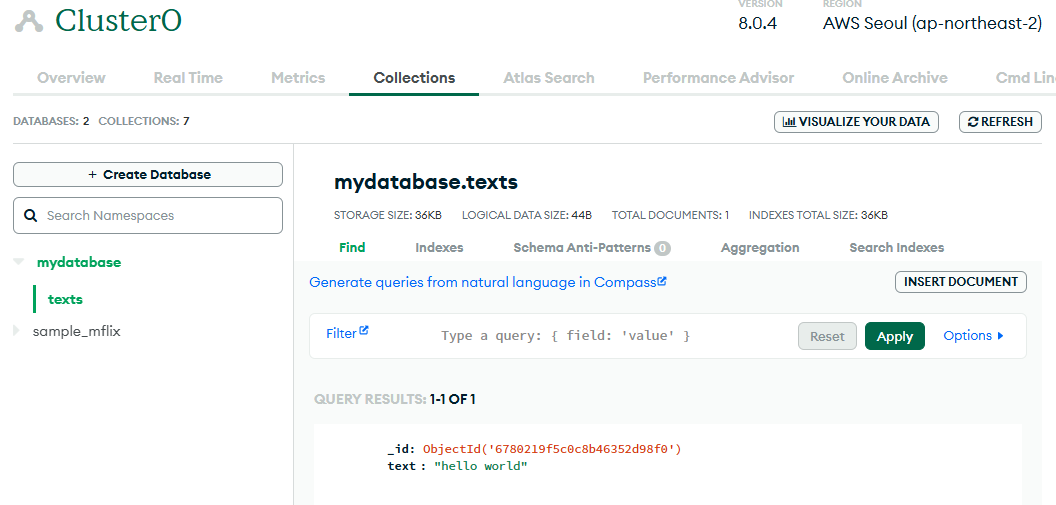The height and width of the screenshot is (505, 1056).
Task: Expand the sample_mflix database
Action: click(x=16, y=331)
